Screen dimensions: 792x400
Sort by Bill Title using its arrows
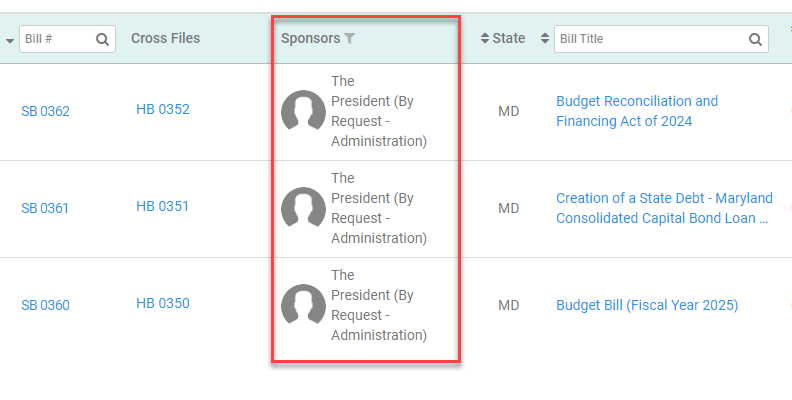tap(544, 38)
